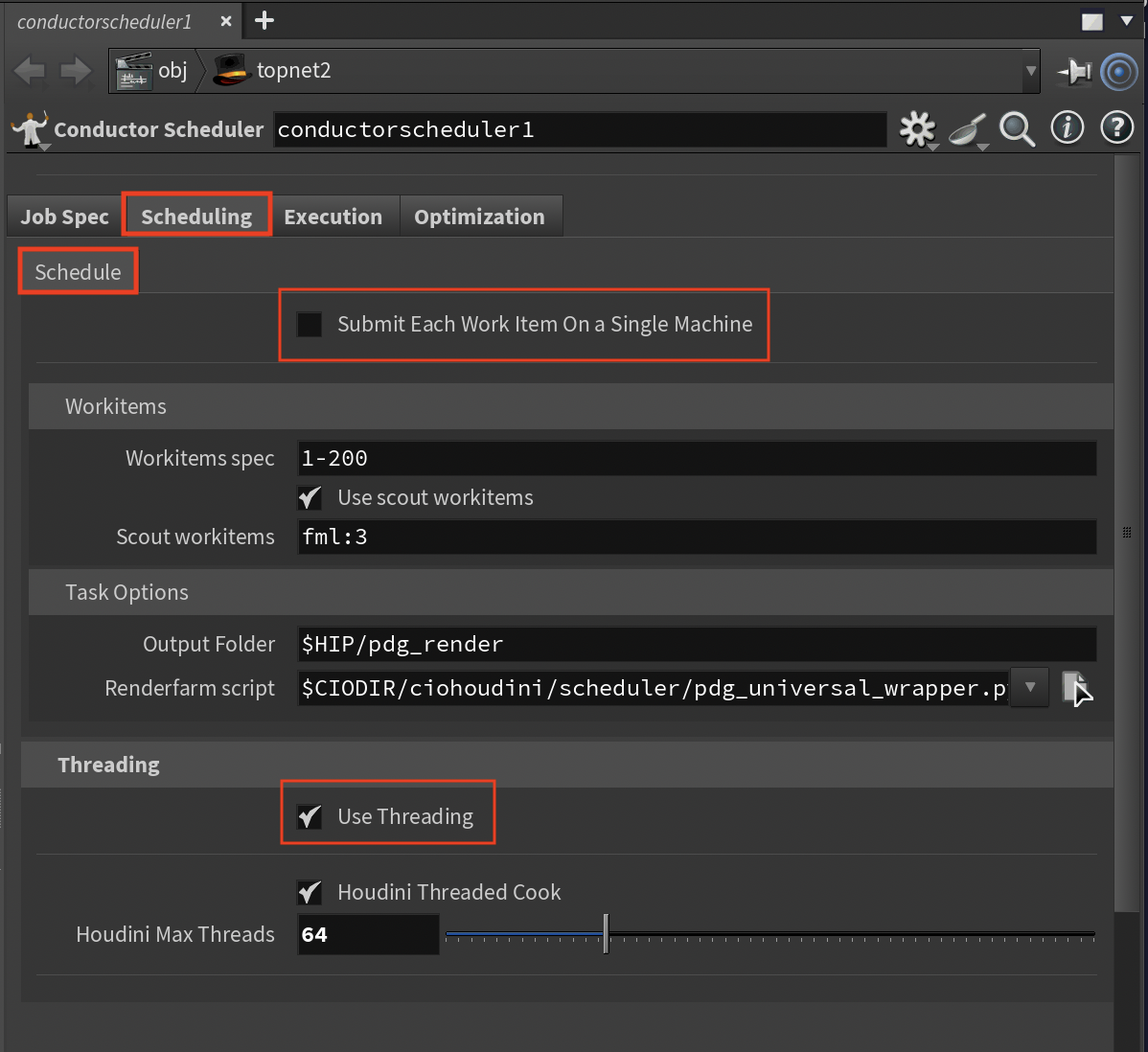Click the Scout workitems label
The image size is (1148, 1052).
pos(195,537)
